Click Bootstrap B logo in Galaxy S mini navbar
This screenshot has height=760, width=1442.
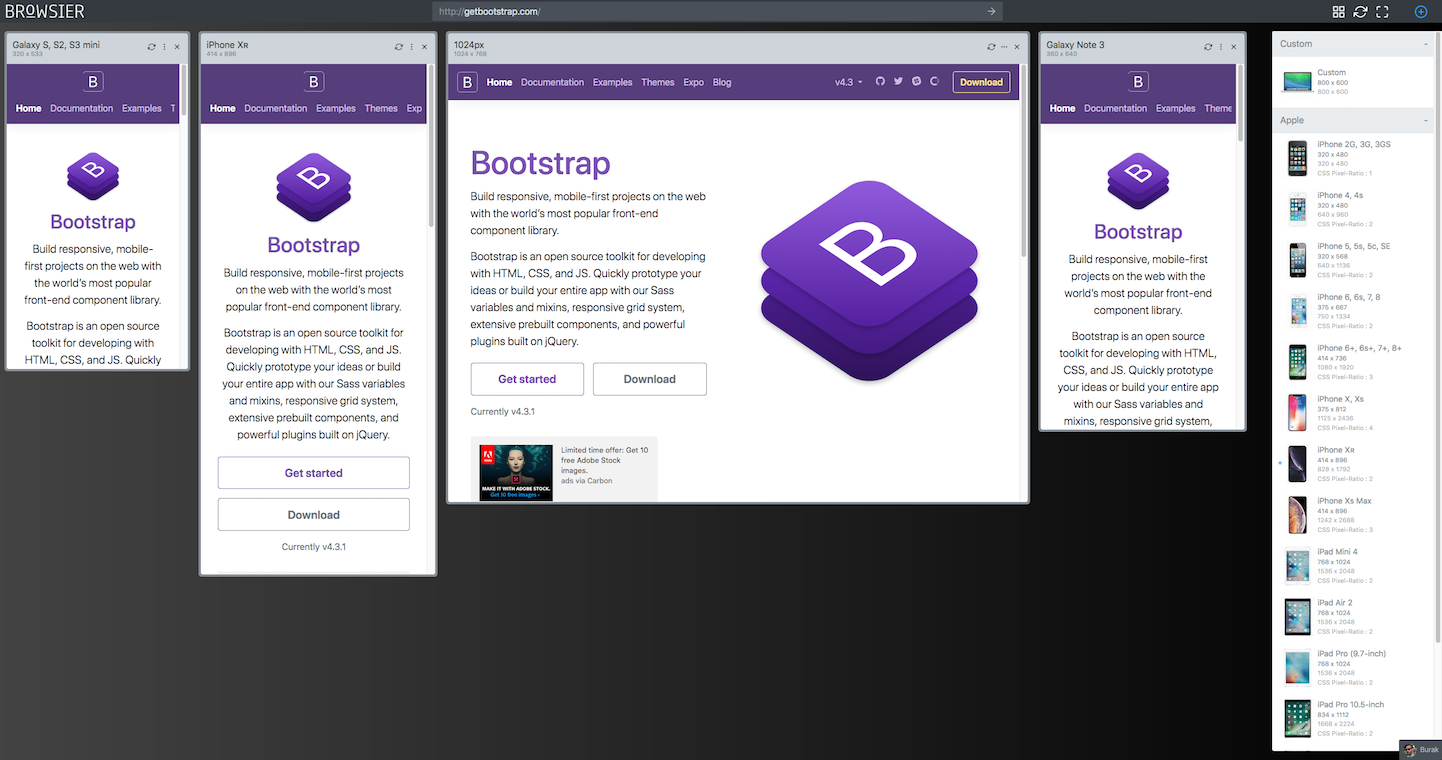click(x=93, y=82)
